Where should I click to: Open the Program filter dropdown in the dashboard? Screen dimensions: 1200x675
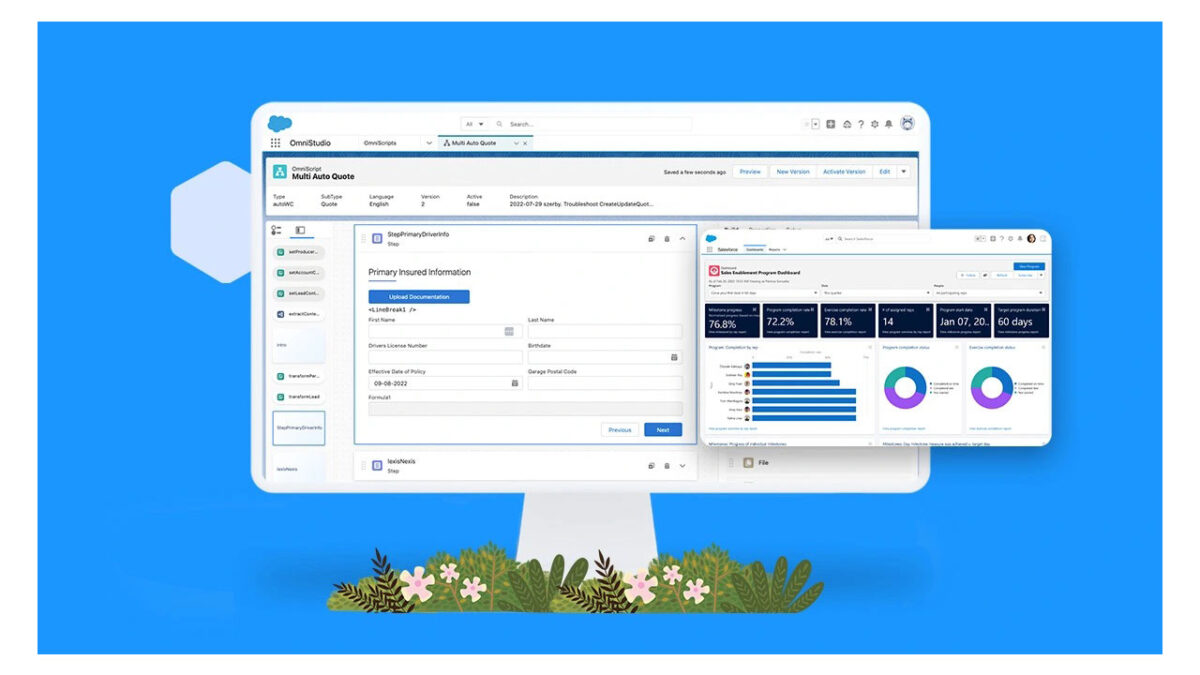coord(761,293)
